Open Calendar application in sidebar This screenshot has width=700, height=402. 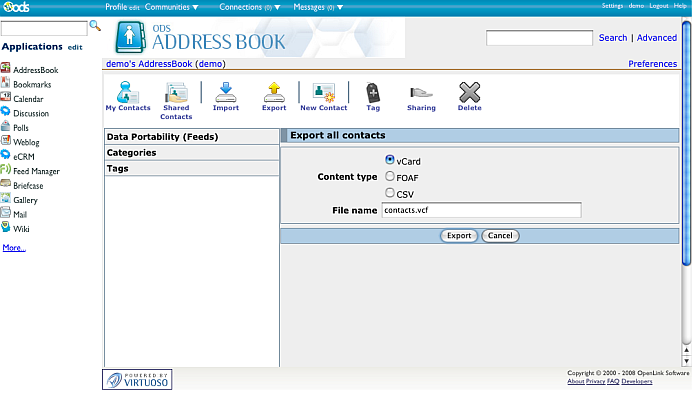(x=28, y=99)
